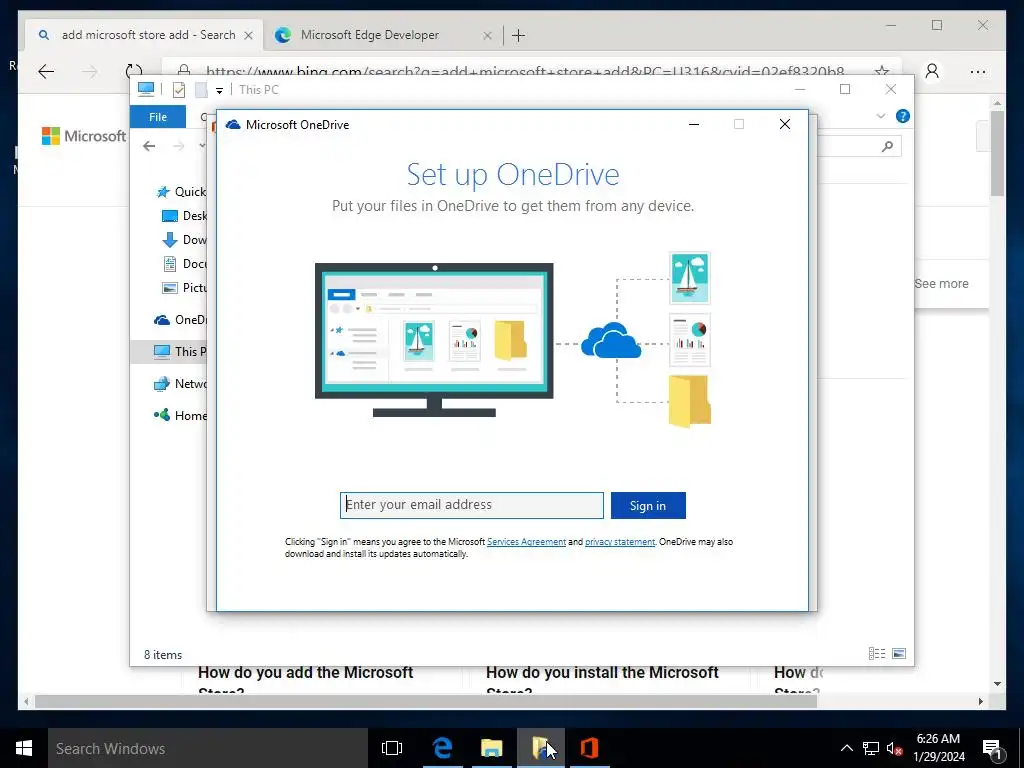The width and height of the screenshot is (1024, 768).
Task: Select Downloads folder in navigation pane
Action: click(184, 240)
